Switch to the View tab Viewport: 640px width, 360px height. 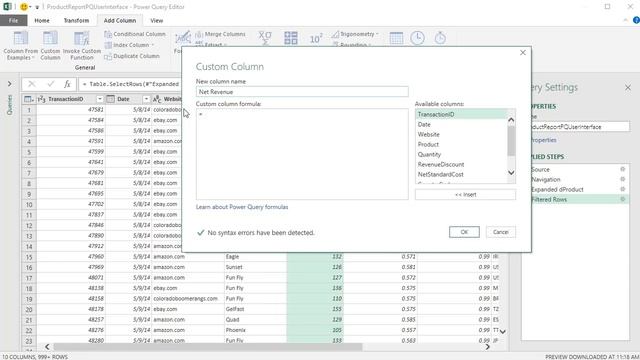156,20
